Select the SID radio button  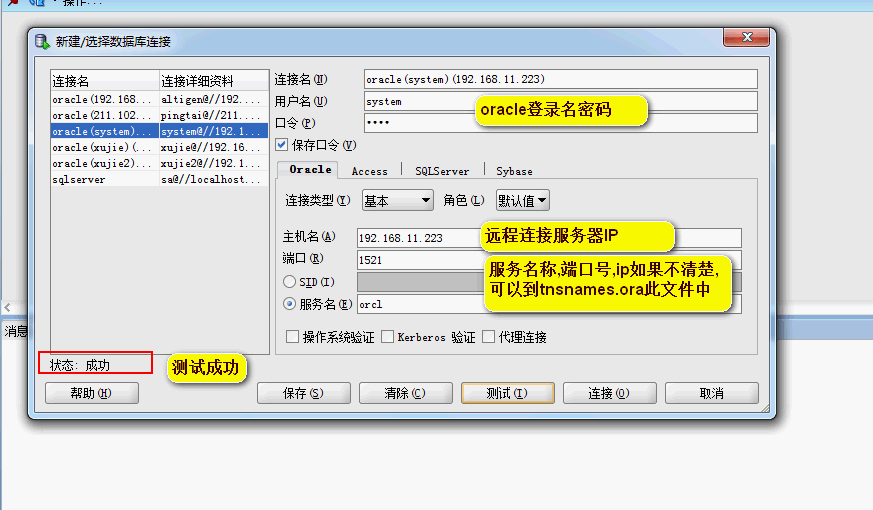coord(289,282)
